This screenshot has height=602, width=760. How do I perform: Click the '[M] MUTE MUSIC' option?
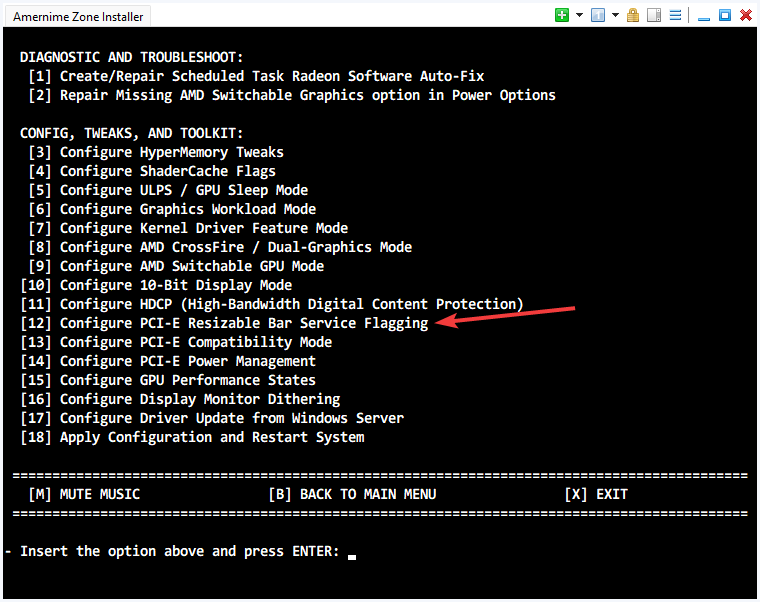tap(84, 494)
